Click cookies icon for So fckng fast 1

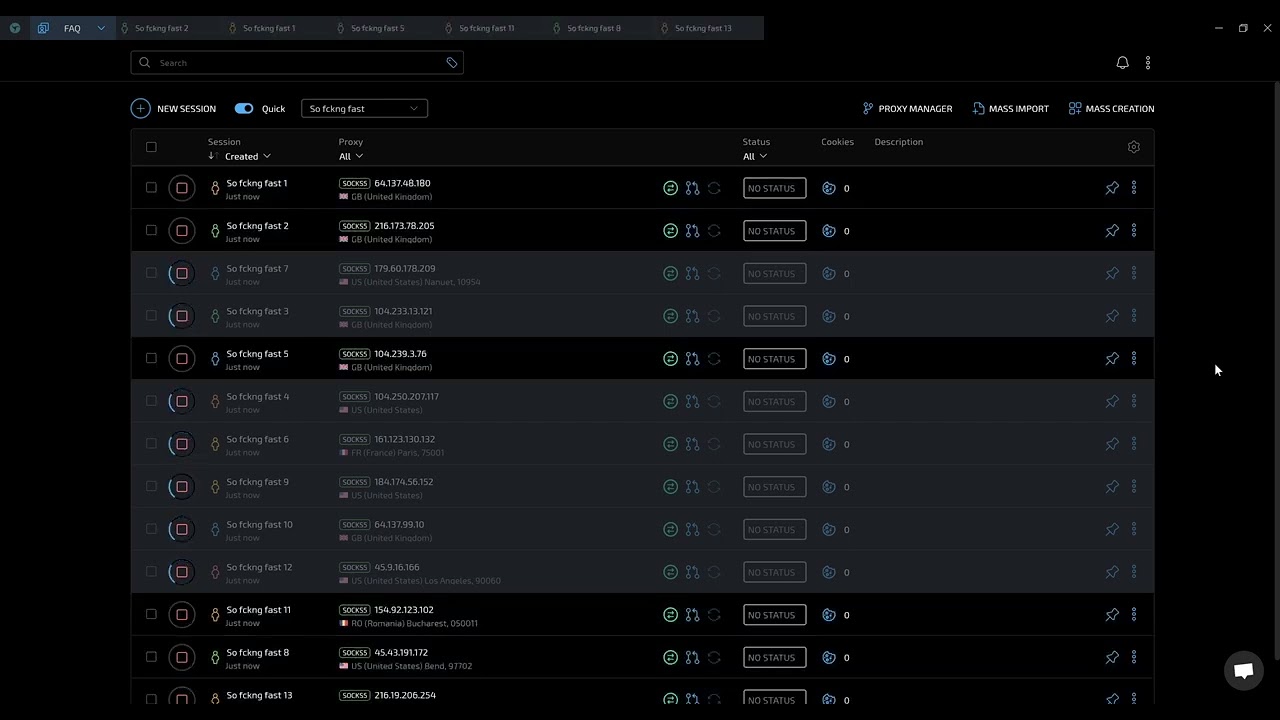828,188
